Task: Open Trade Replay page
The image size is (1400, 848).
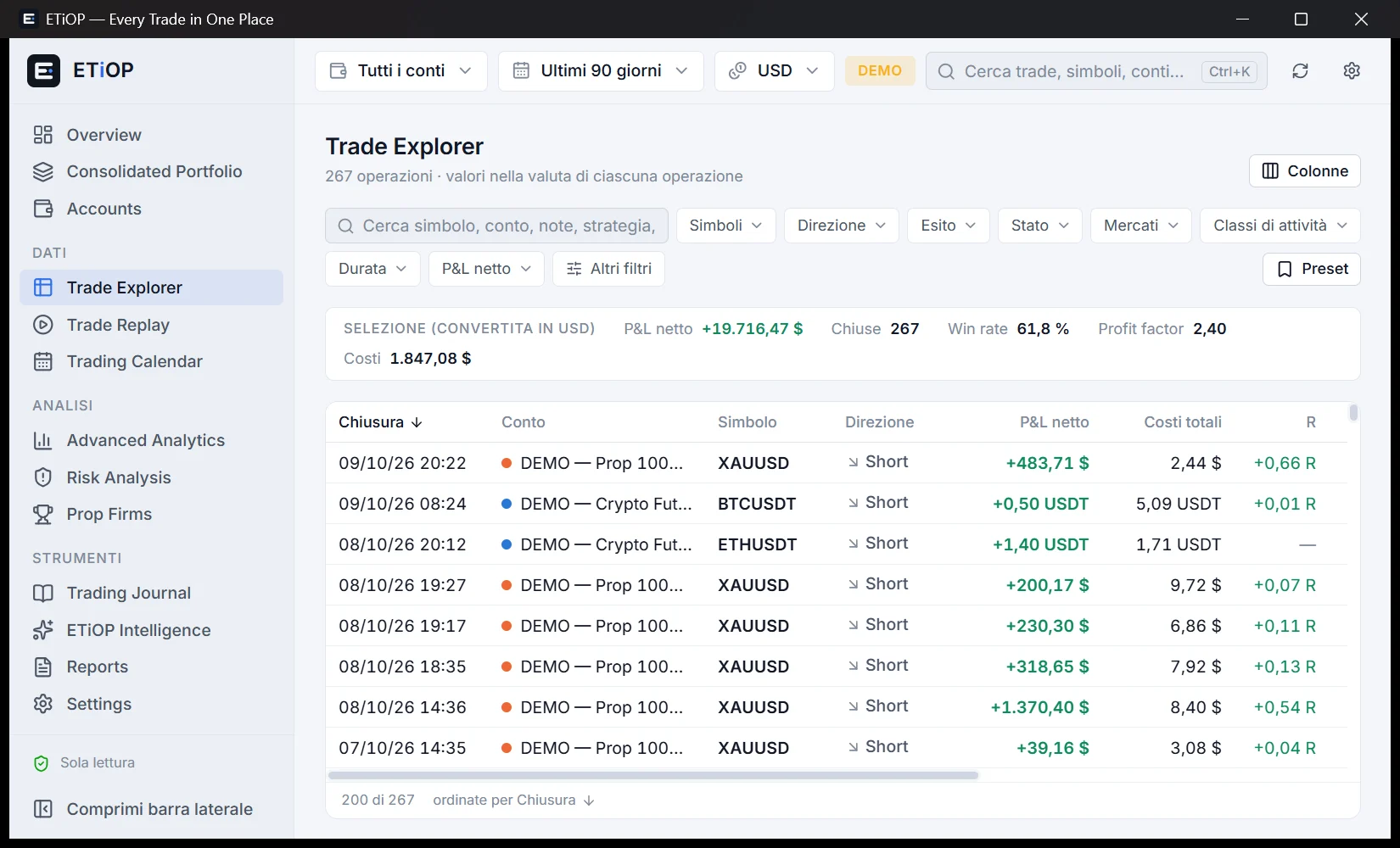Action: 151,325
